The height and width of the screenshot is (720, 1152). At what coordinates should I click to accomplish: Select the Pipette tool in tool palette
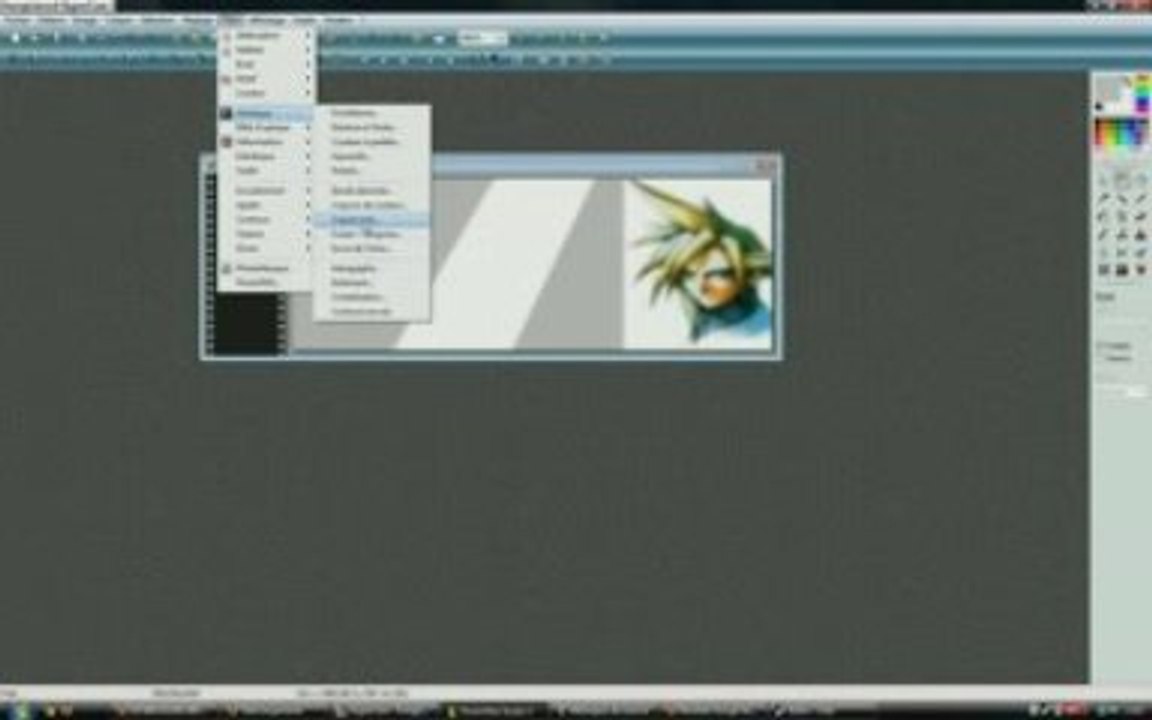tap(1104, 198)
